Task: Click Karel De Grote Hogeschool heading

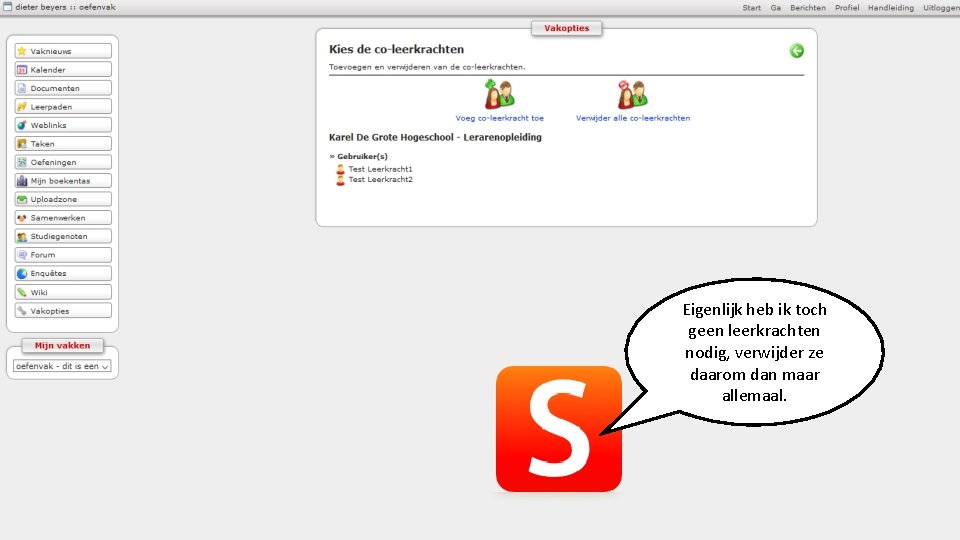Action: coord(435,137)
